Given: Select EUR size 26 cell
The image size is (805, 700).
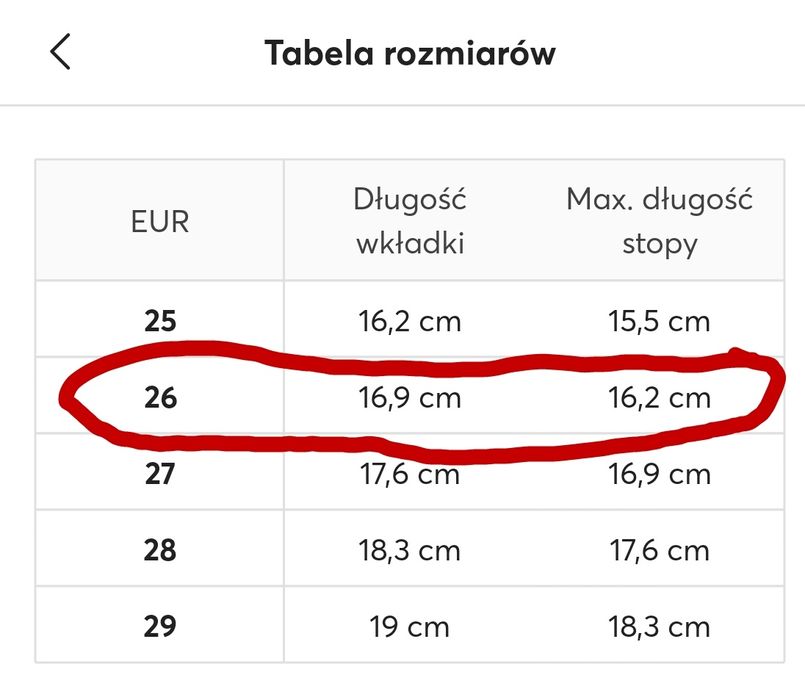Looking at the screenshot, I should (x=160, y=398).
